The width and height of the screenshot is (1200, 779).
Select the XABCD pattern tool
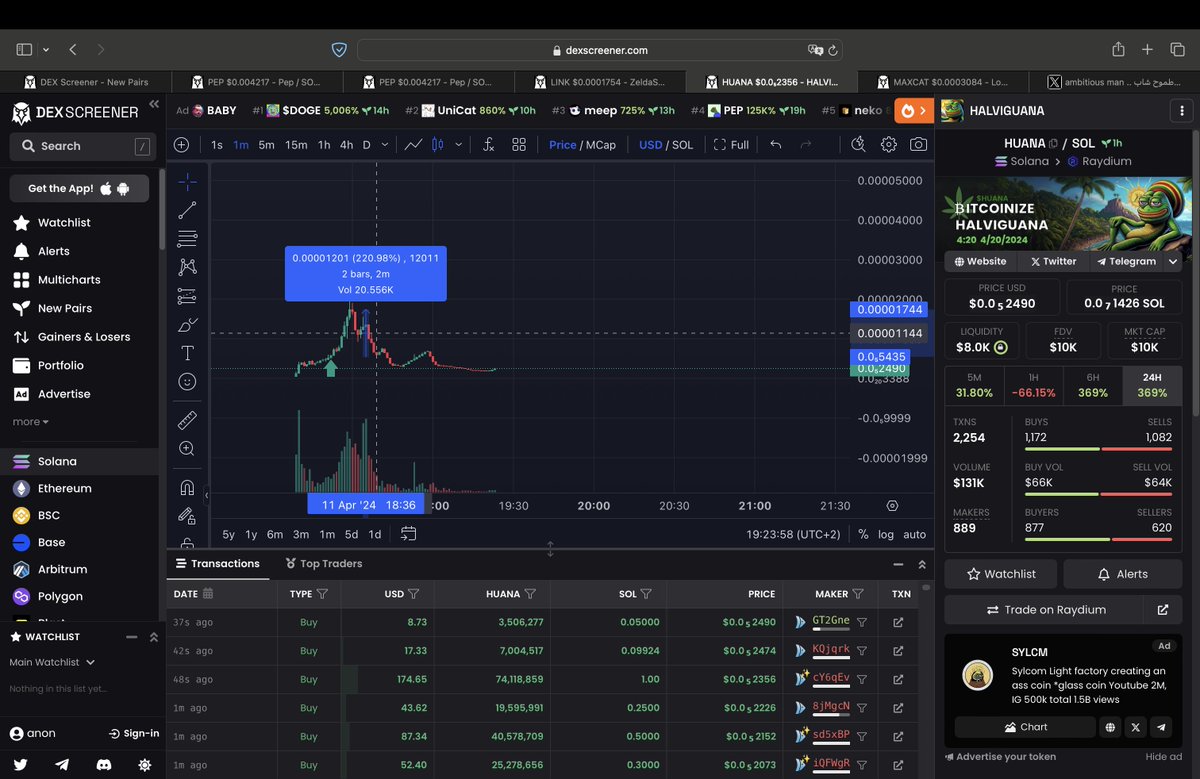coord(187,267)
